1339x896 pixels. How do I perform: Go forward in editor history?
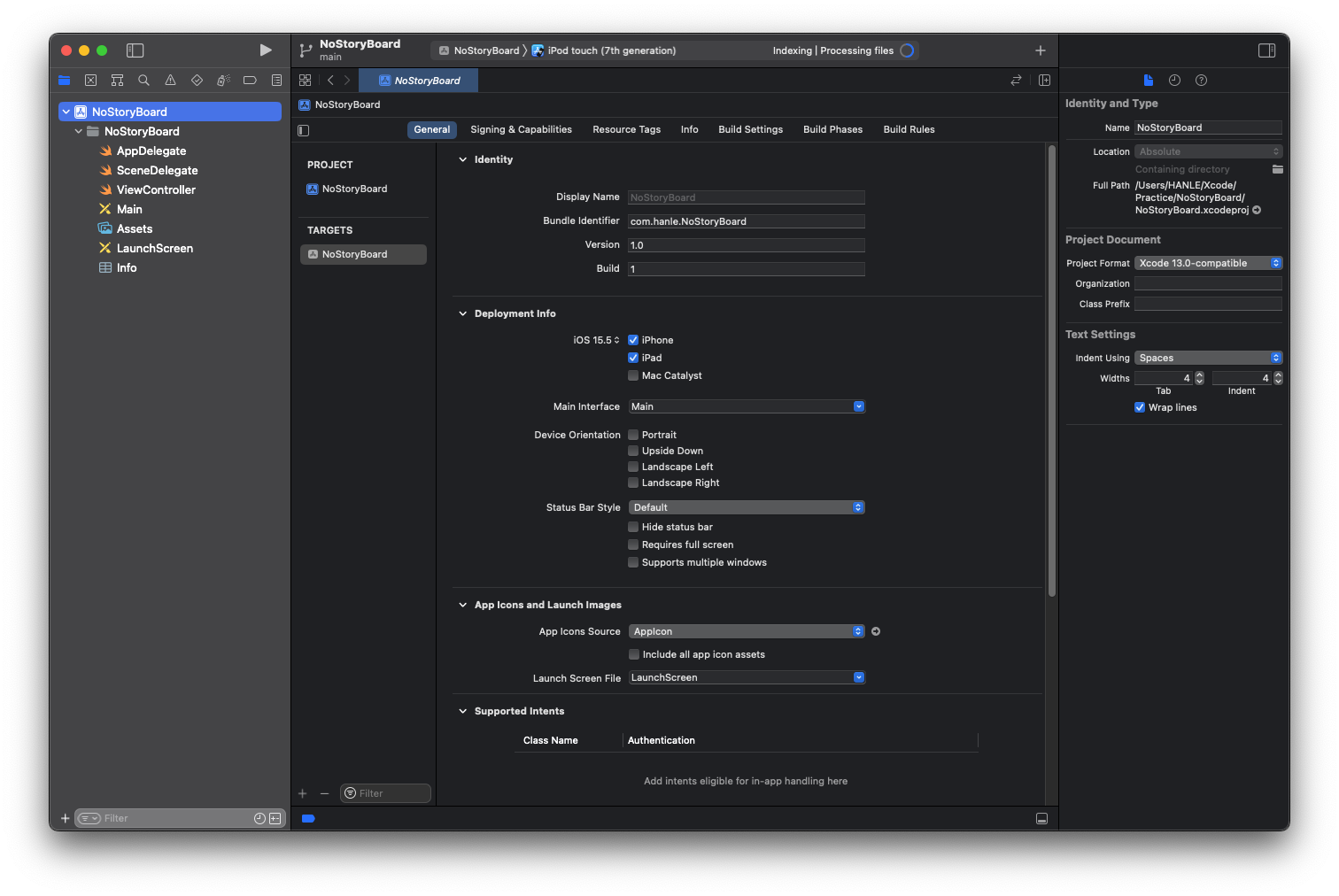(x=347, y=81)
